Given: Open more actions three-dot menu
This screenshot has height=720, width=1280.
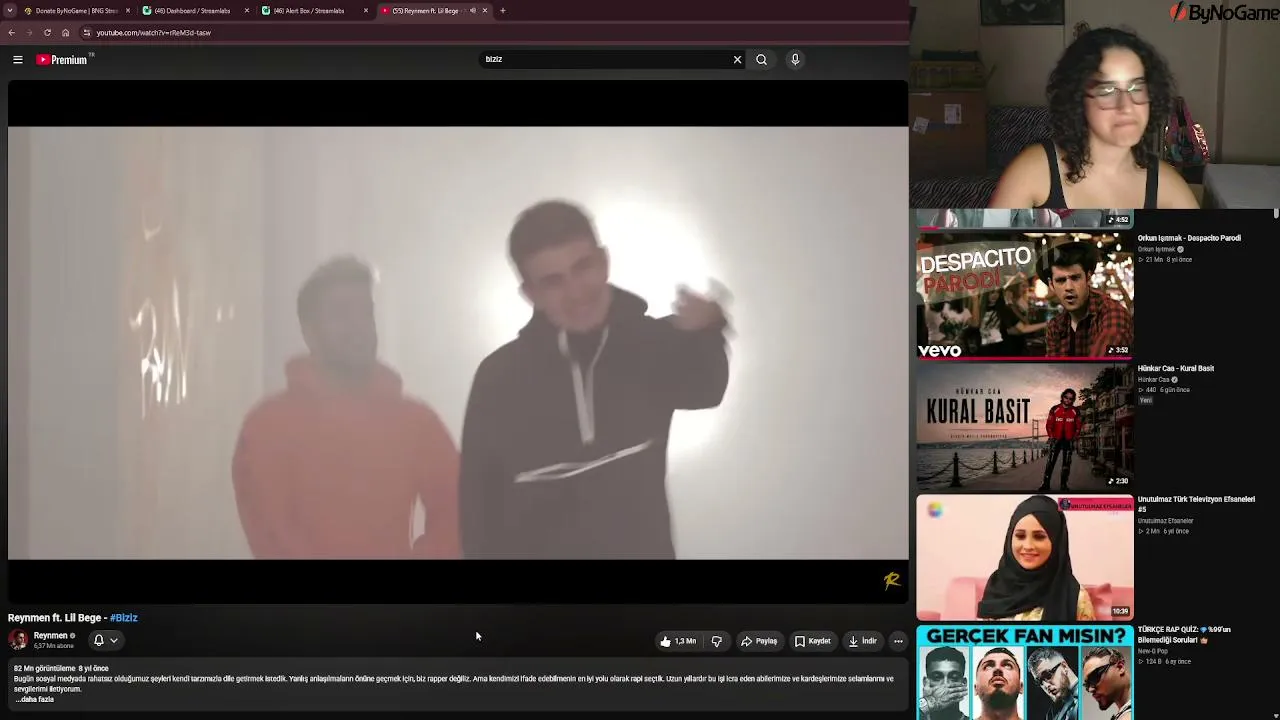Looking at the screenshot, I should (898, 642).
